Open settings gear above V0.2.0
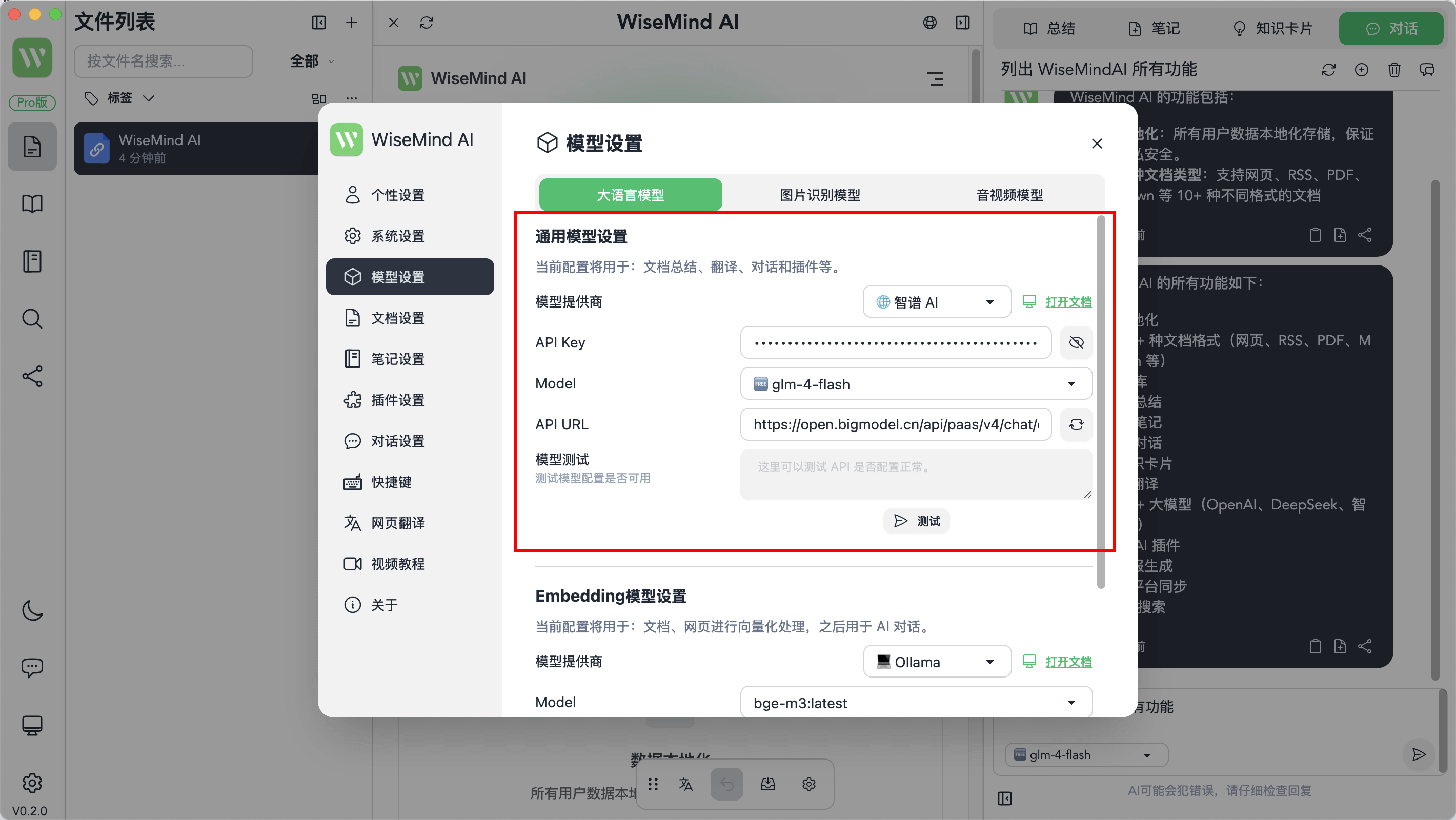 point(32,783)
